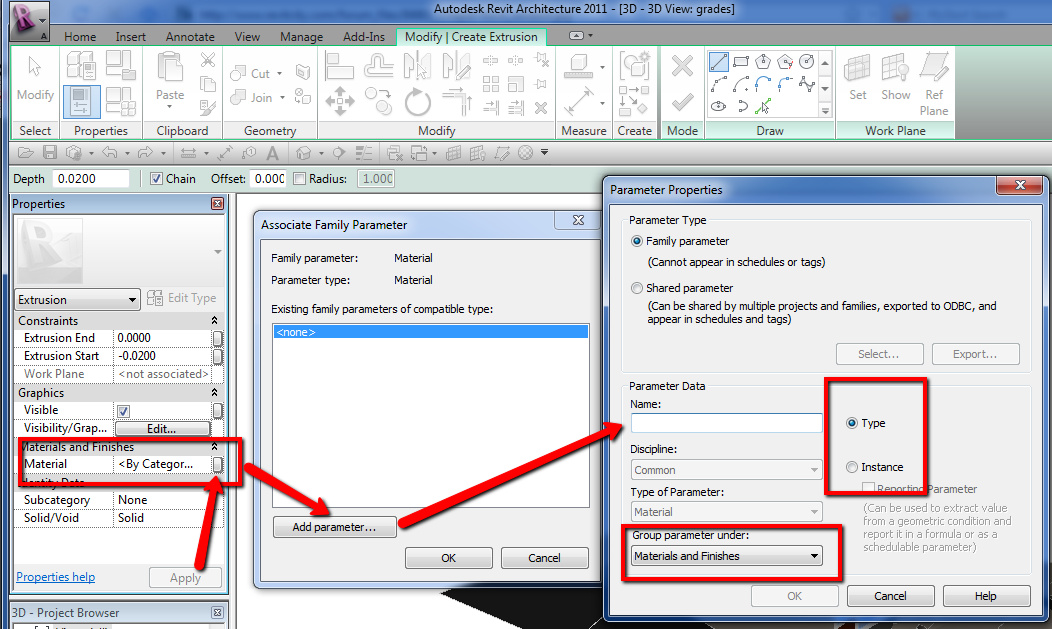Viewport: 1052px width, 629px height.
Task: Switch to the Annotate ribbon tab
Action: [x=190, y=37]
